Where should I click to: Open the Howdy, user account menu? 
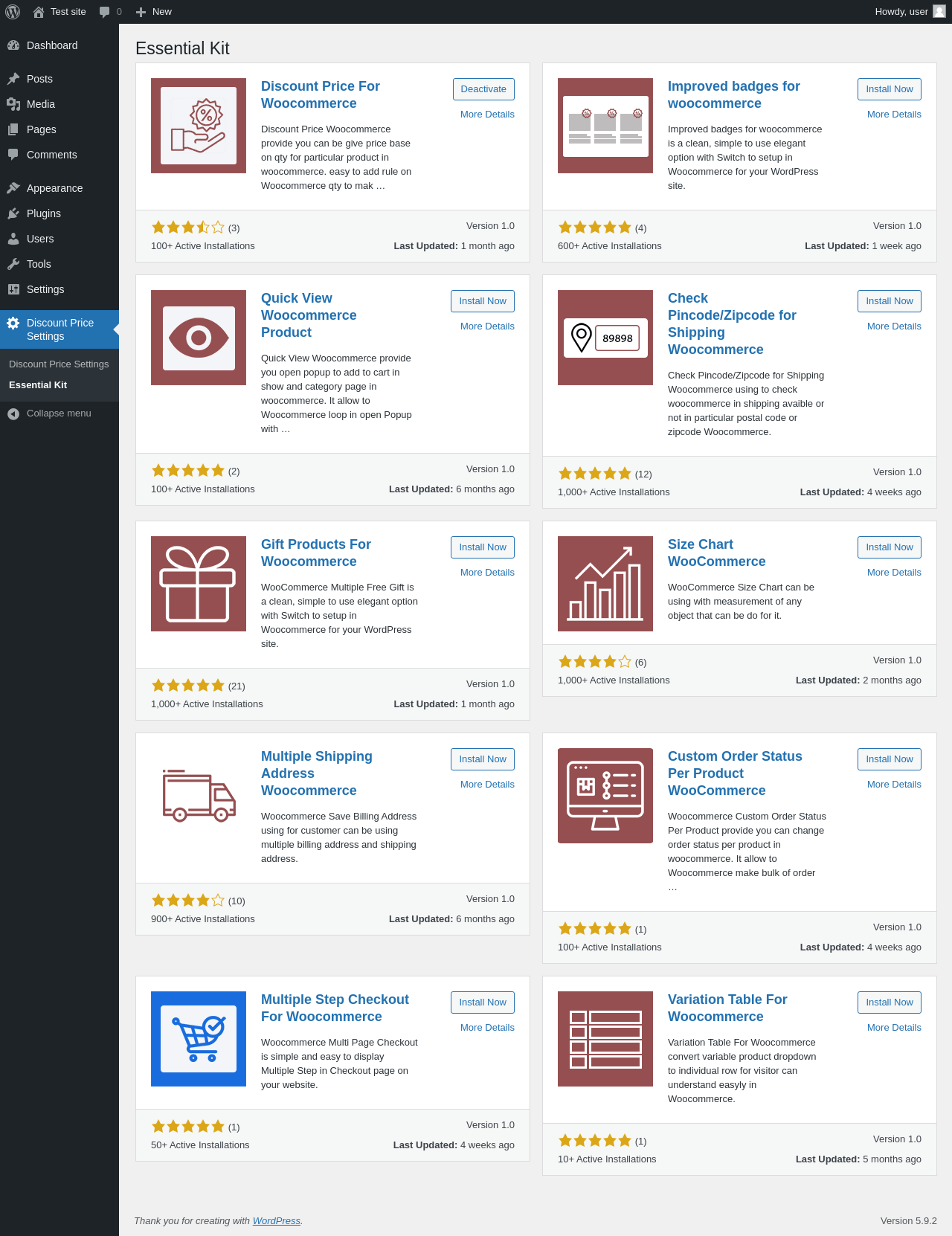pyautogui.click(x=910, y=12)
